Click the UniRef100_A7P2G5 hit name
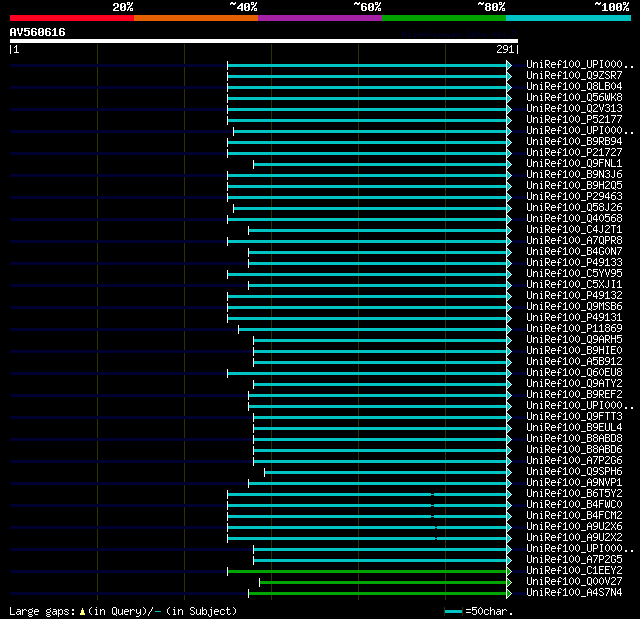This screenshot has width=640, height=619. [574, 560]
